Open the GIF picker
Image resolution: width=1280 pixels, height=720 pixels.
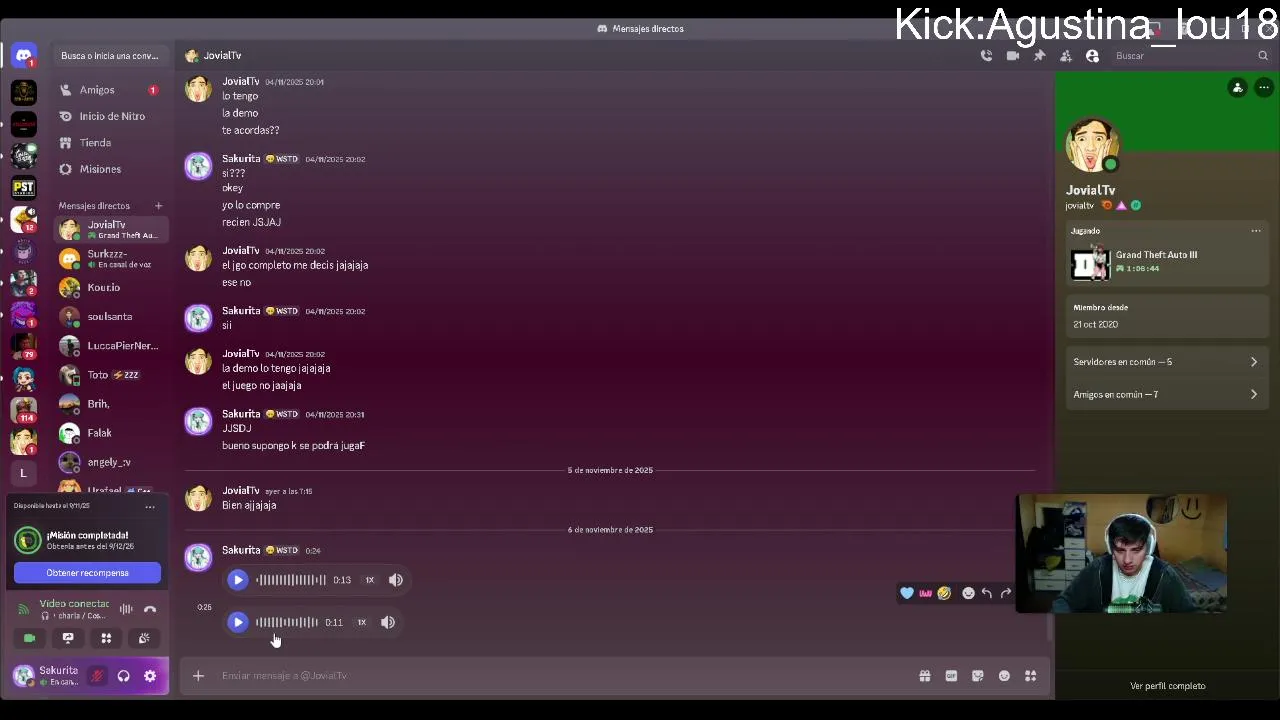(951, 676)
